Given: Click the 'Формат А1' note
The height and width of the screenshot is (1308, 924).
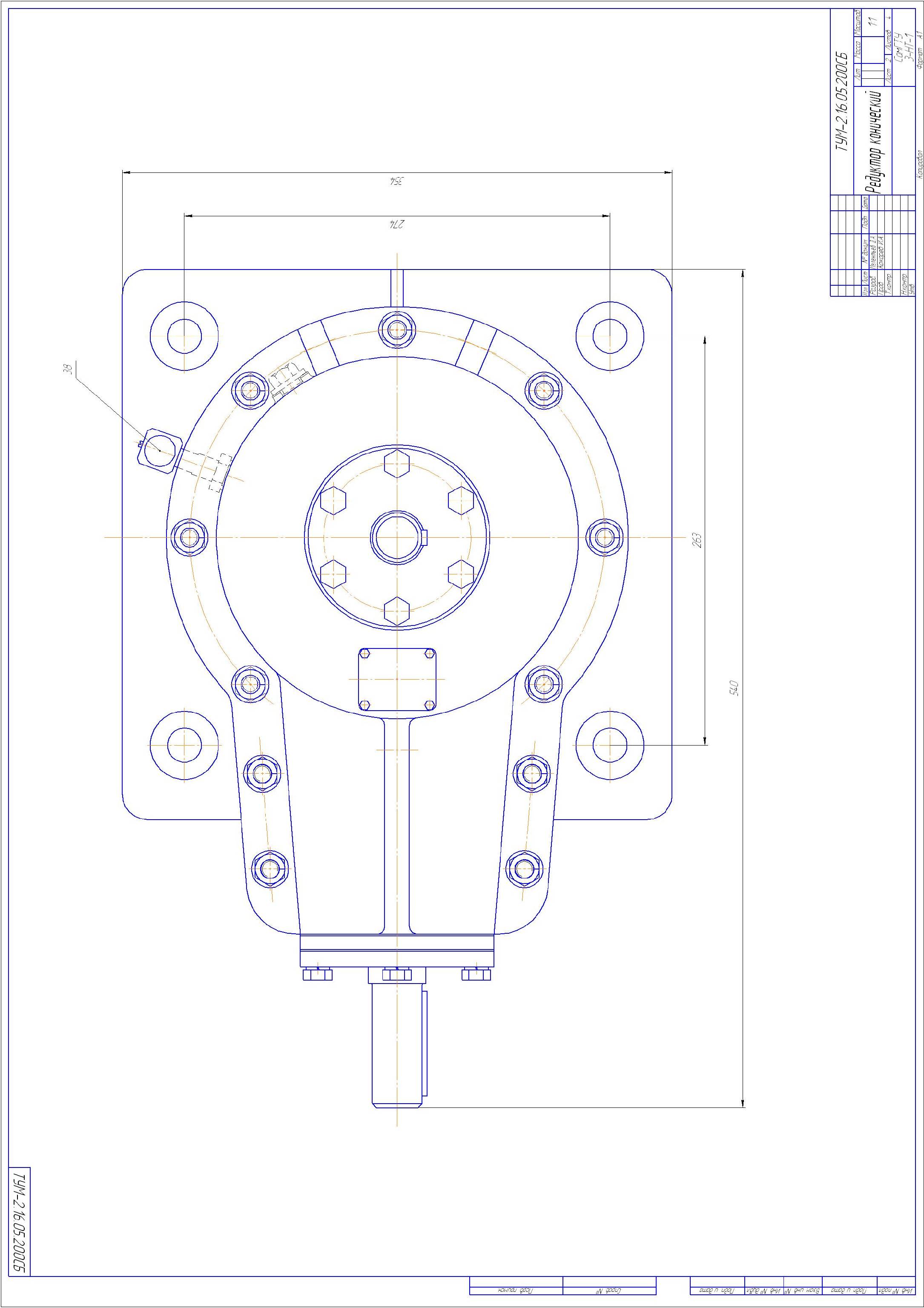Looking at the screenshot, I should [920, 49].
